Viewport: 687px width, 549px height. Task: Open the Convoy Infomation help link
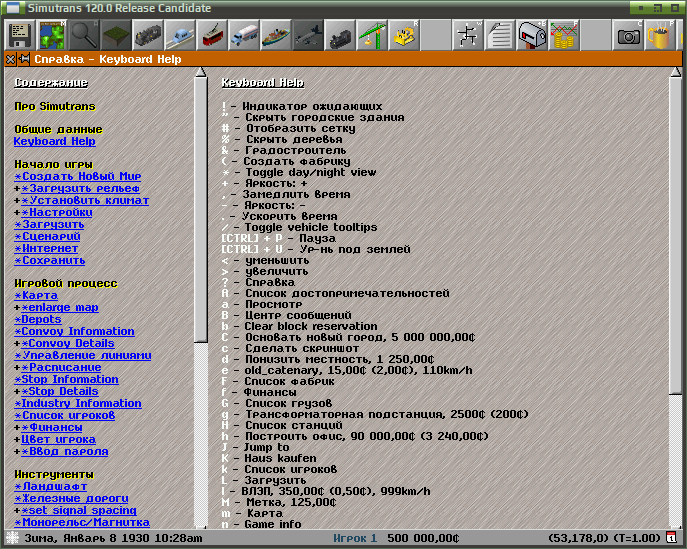pos(74,331)
